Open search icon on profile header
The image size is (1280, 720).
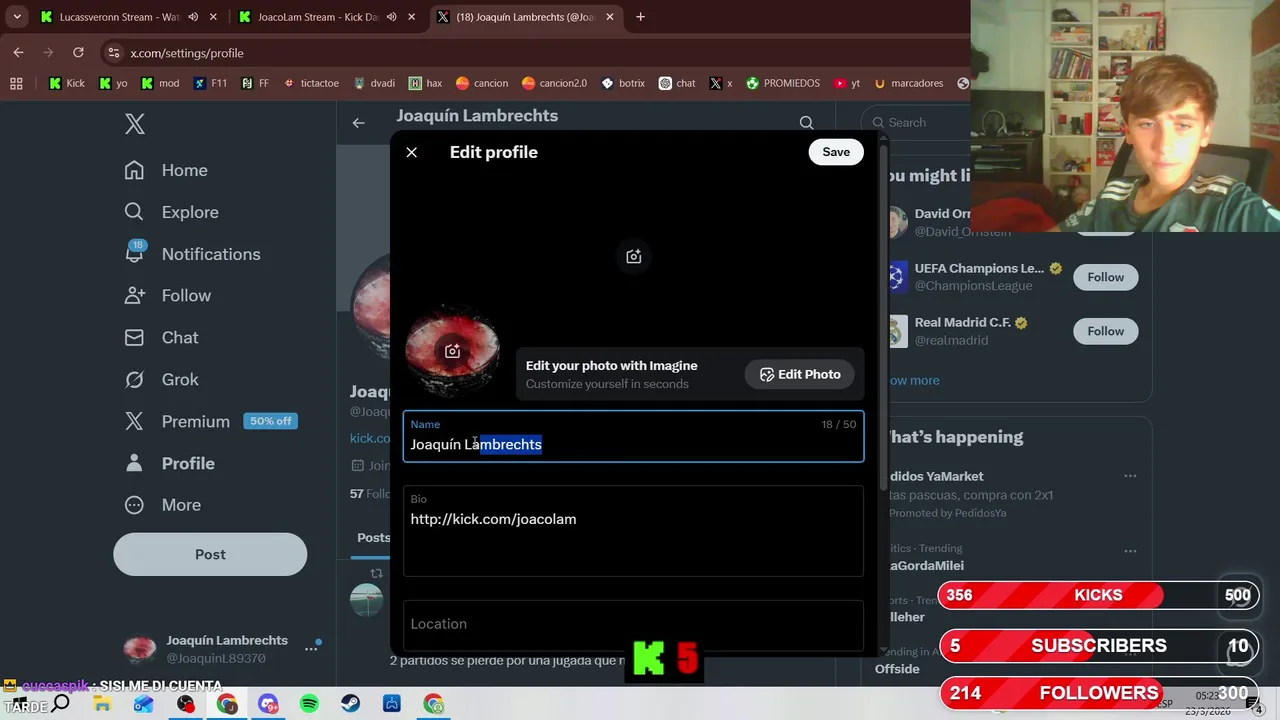click(x=806, y=123)
